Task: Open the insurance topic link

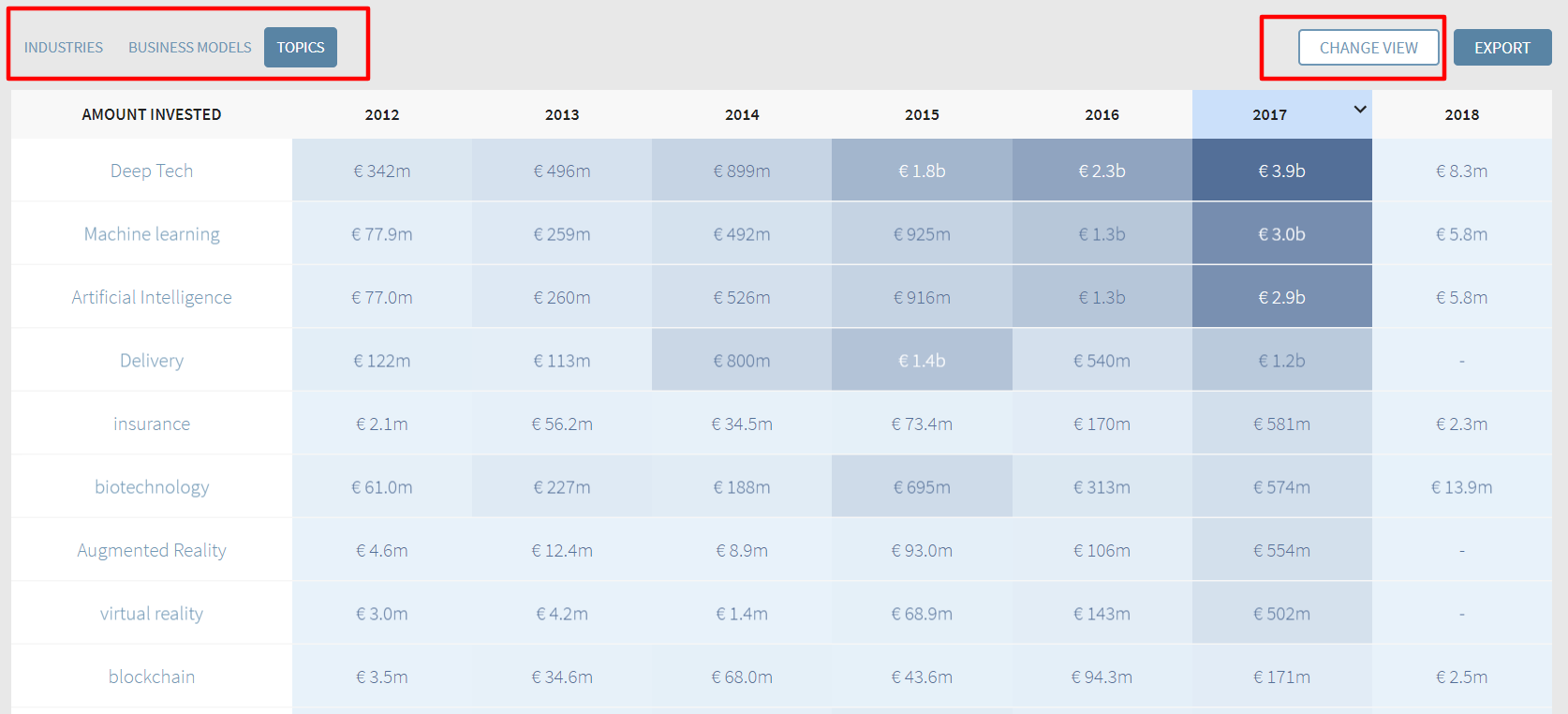Action: pos(152,424)
